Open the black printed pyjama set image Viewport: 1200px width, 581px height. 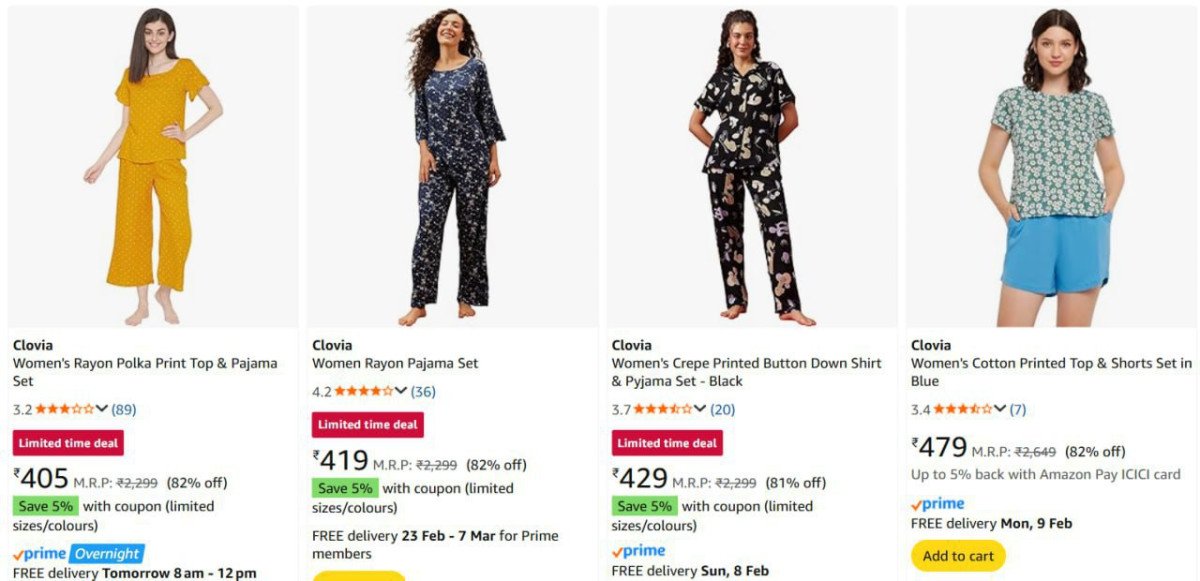click(751, 167)
